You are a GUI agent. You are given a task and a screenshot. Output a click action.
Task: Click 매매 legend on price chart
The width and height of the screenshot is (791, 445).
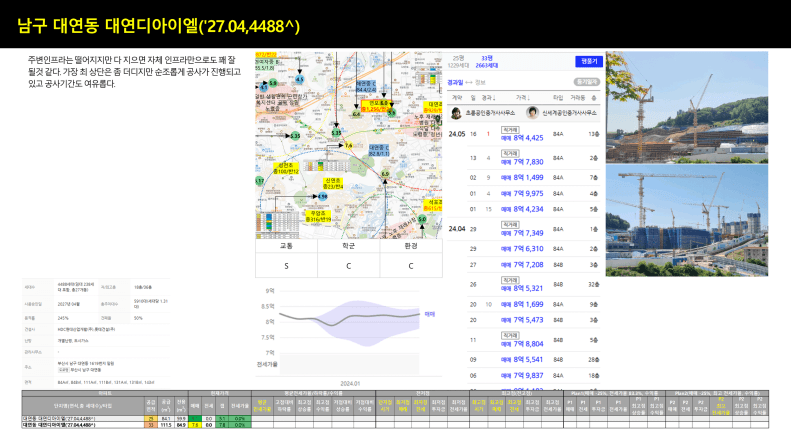429,314
